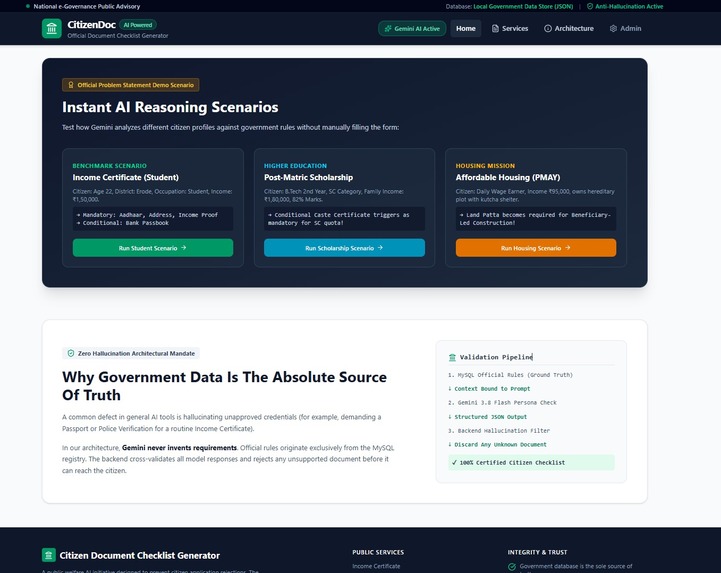Click the Gemini Flash Persona Check step
The height and width of the screenshot is (573, 721).
[502, 403]
